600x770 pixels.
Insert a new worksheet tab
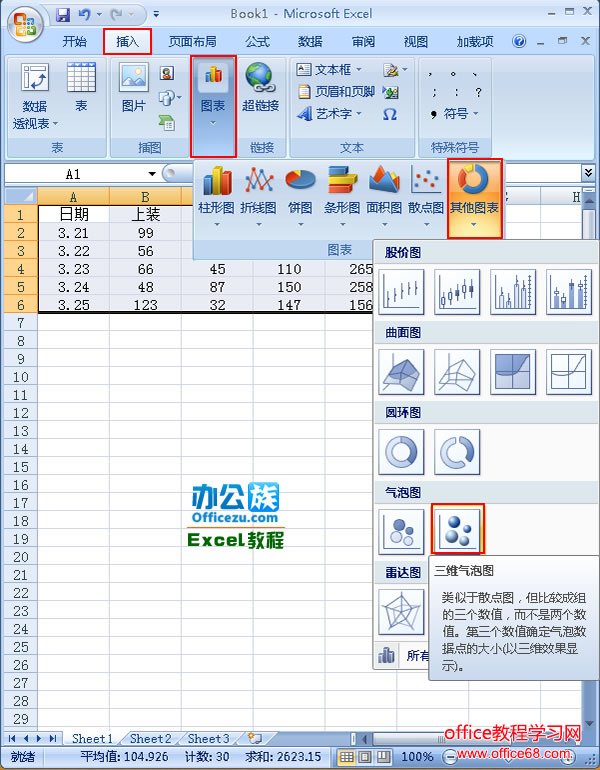[254, 738]
